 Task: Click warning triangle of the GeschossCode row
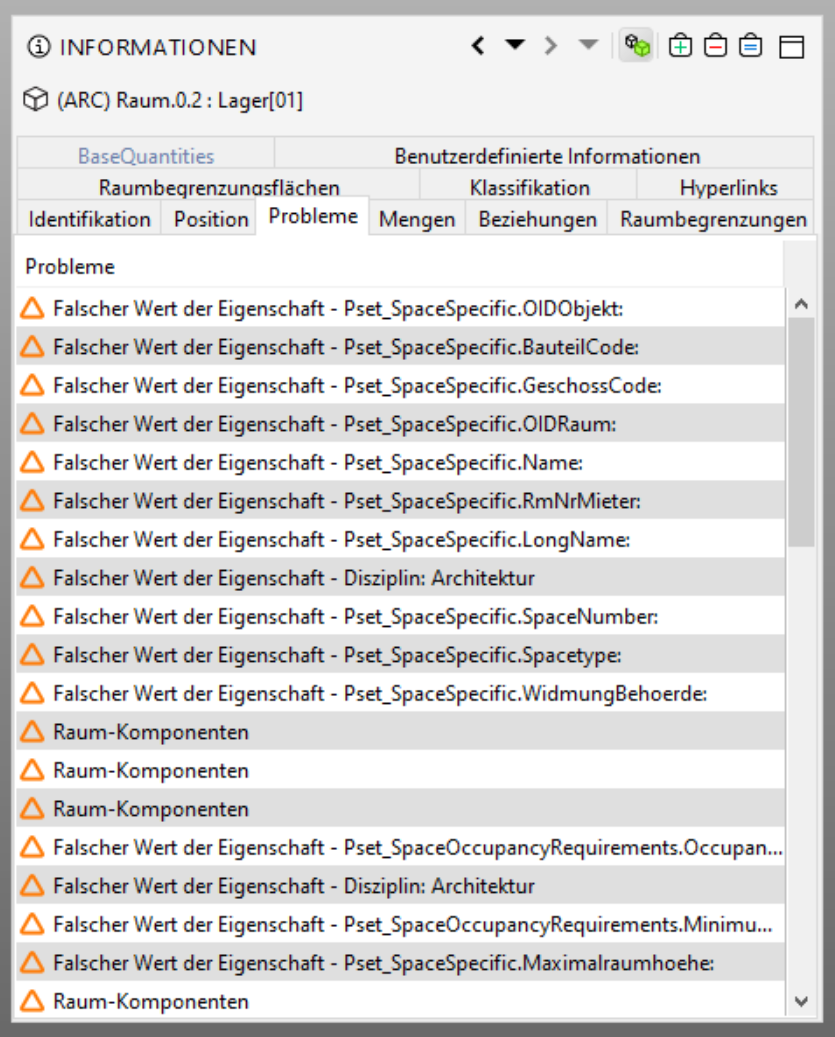click(32, 385)
